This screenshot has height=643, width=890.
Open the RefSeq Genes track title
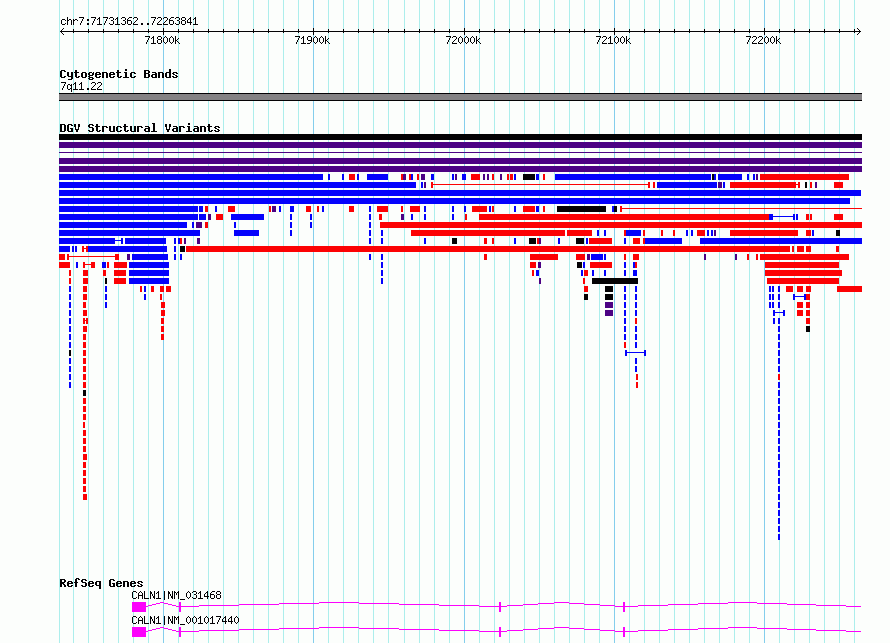101,583
